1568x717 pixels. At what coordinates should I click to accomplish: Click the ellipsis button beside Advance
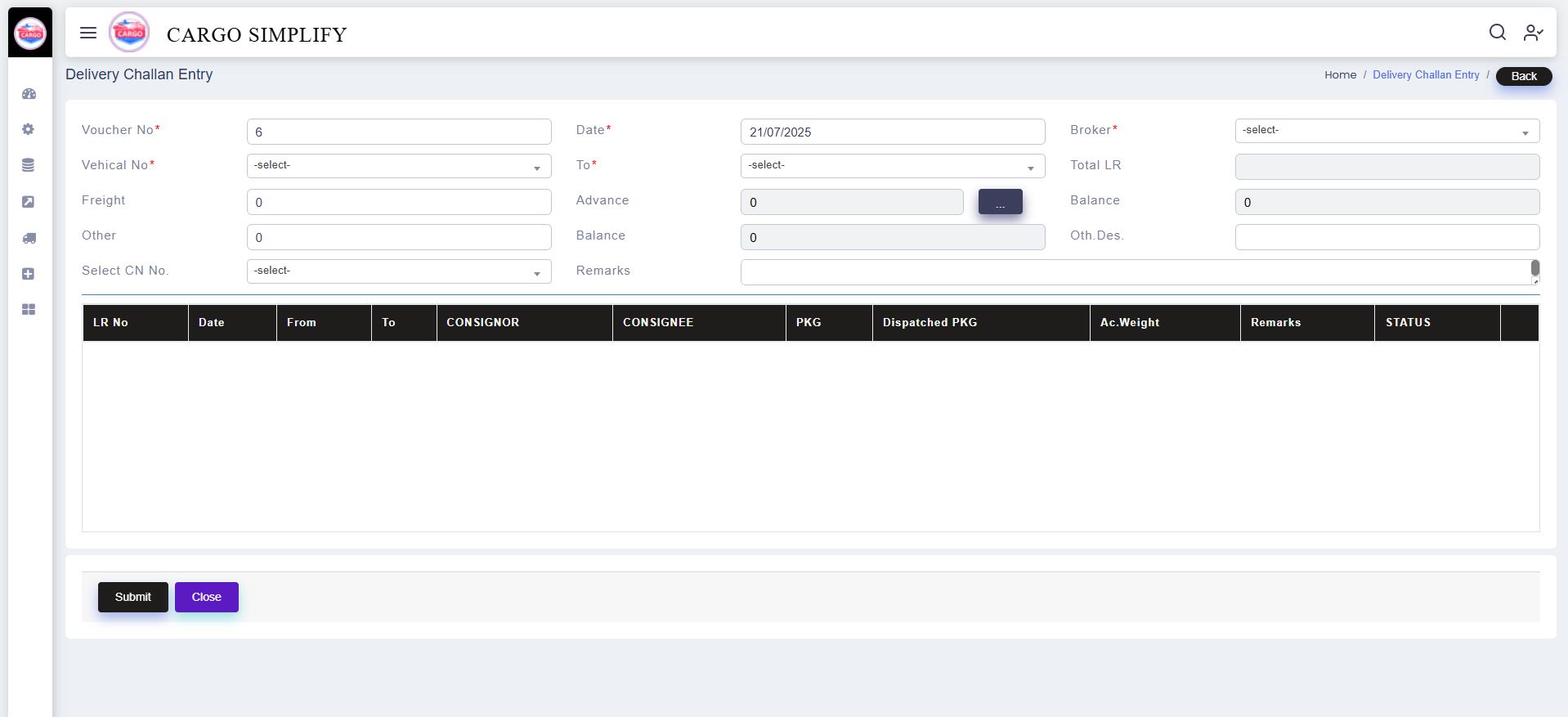tap(1000, 202)
